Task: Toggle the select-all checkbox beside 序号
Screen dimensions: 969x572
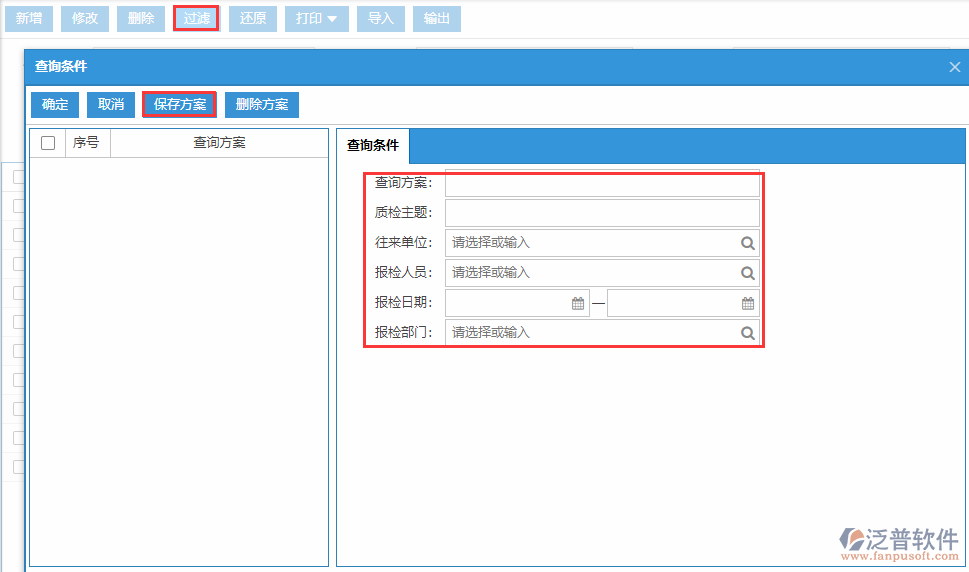Action: pyautogui.click(x=48, y=143)
